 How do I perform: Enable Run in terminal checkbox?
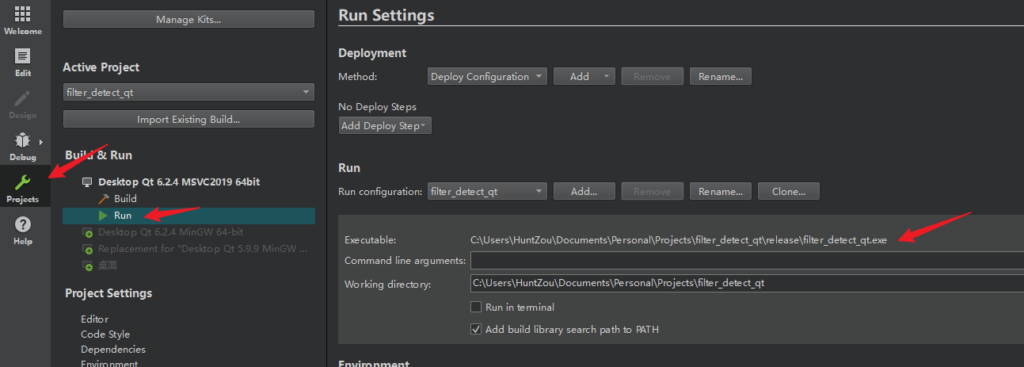click(x=476, y=307)
